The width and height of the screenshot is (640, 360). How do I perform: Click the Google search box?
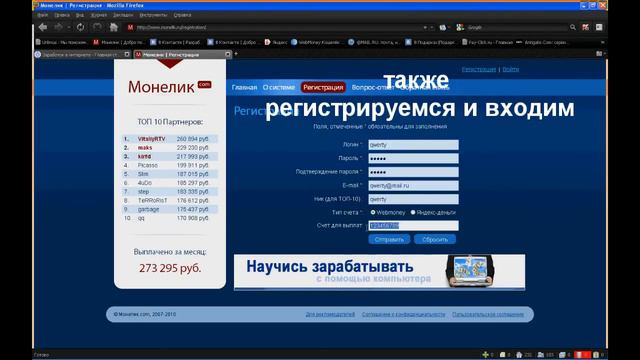(x=516, y=27)
